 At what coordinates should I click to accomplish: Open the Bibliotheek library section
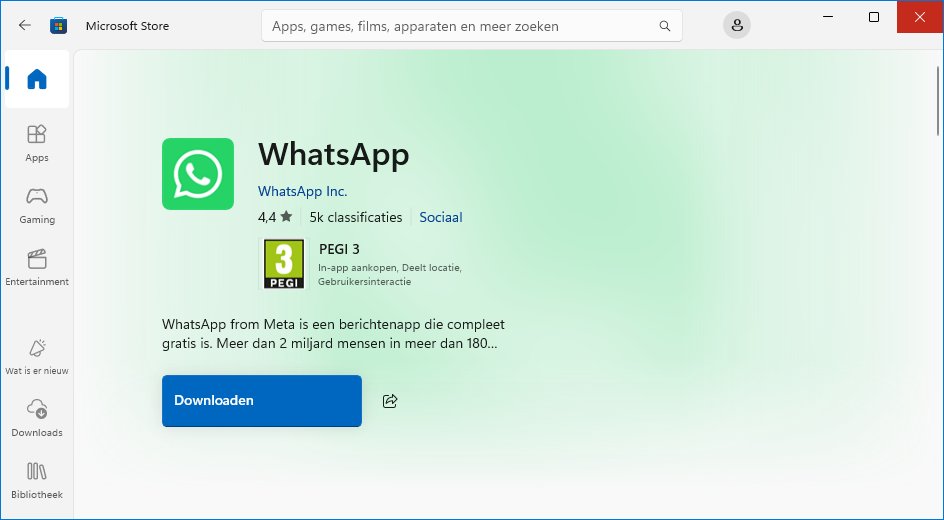(37, 480)
